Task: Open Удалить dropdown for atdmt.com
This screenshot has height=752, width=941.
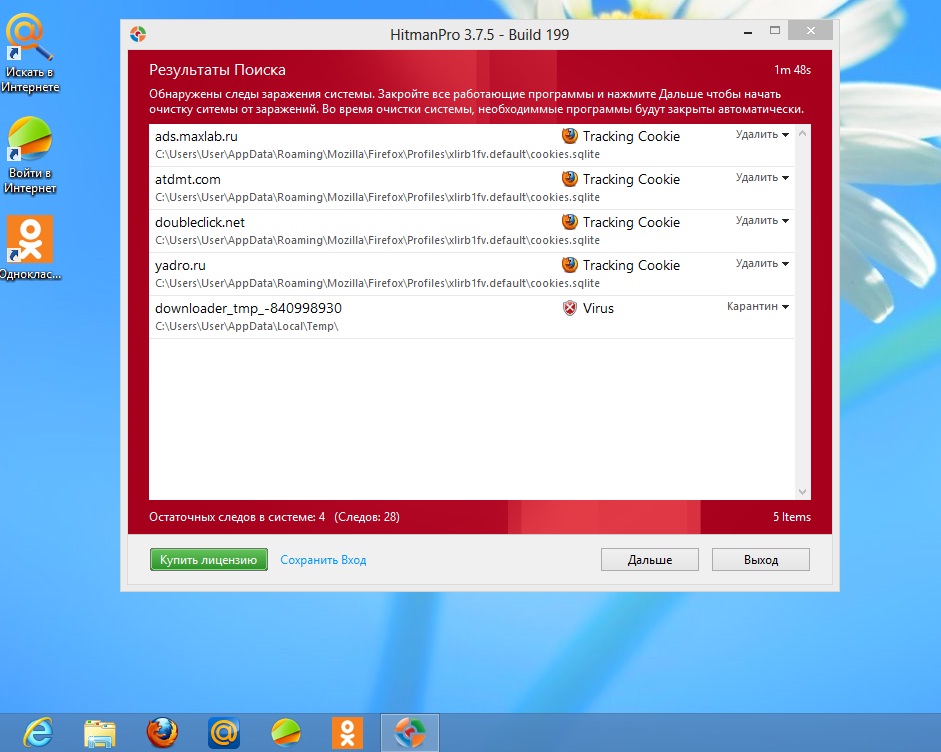Action: [x=762, y=178]
